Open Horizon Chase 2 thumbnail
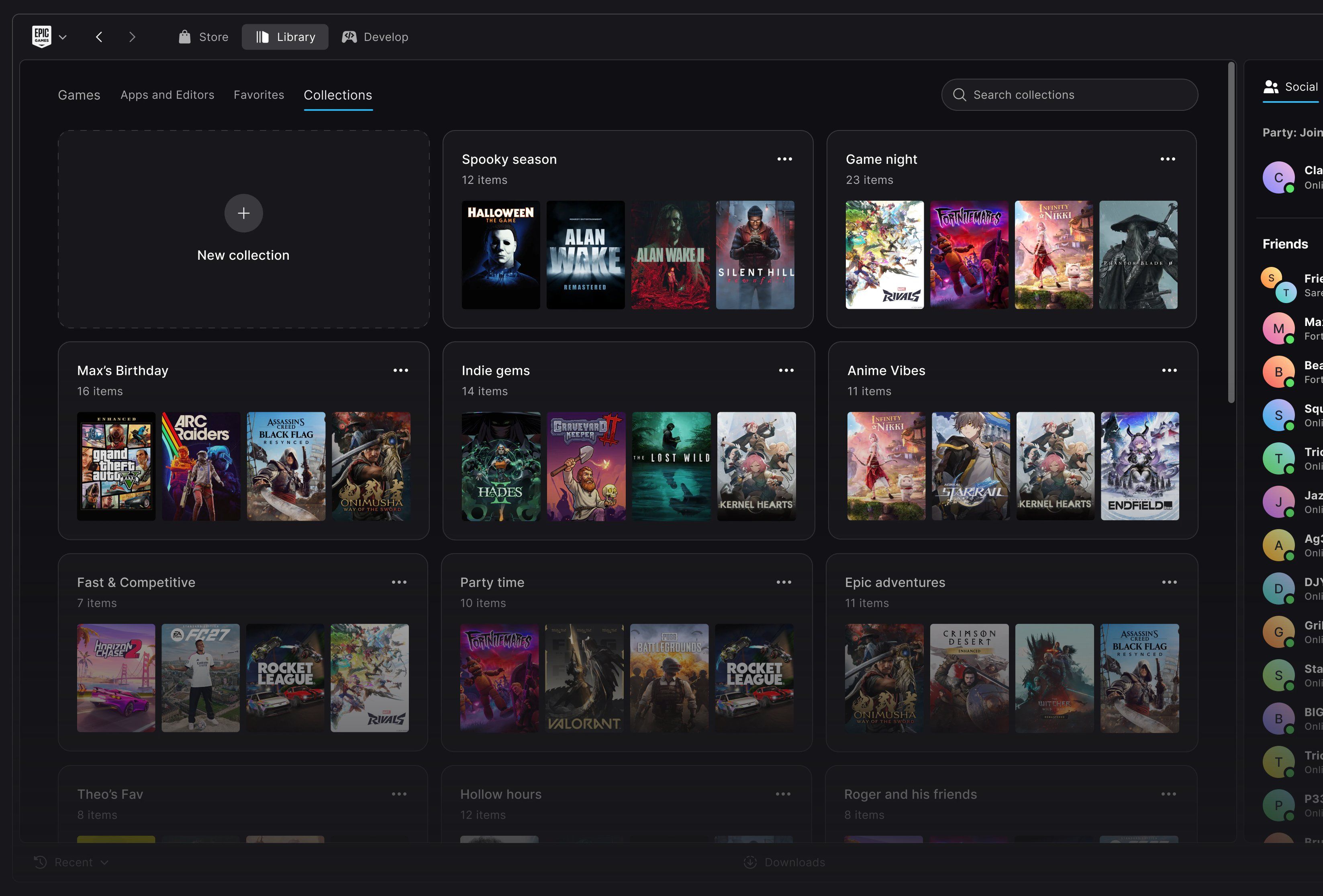The width and height of the screenshot is (1323, 896). pos(116,678)
